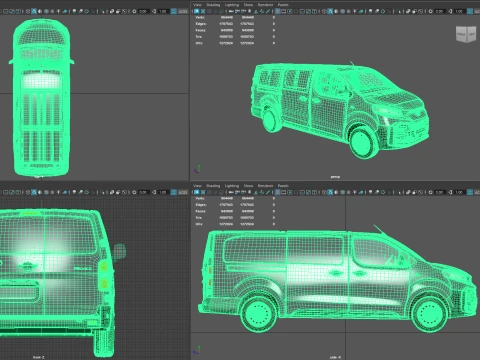This screenshot has width=480, height=360.
Task: Click Grease Pencil icon in perspective panel
Action: [x=268, y=11]
